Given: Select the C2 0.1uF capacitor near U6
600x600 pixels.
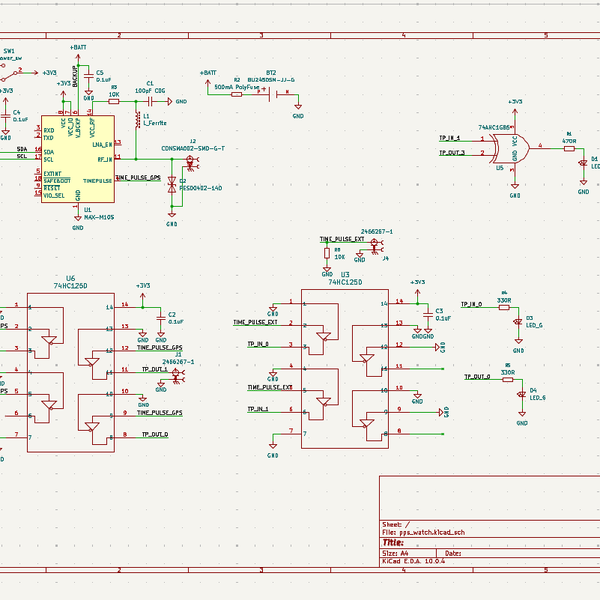Looking at the screenshot, I should [161, 318].
